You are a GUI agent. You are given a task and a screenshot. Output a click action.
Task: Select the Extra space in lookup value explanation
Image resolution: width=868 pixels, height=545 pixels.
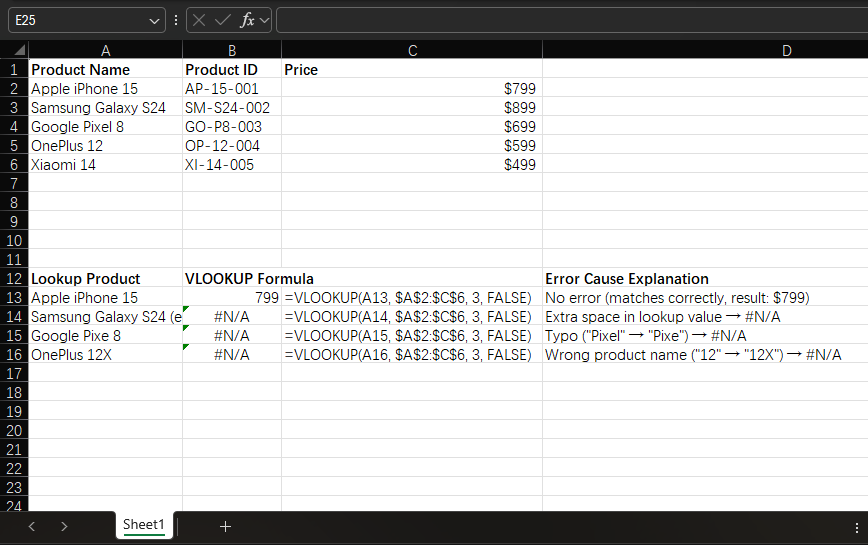click(x=705, y=317)
